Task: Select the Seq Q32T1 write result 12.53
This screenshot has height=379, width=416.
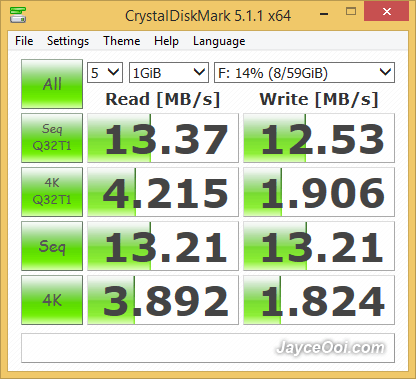Action: pos(319,138)
